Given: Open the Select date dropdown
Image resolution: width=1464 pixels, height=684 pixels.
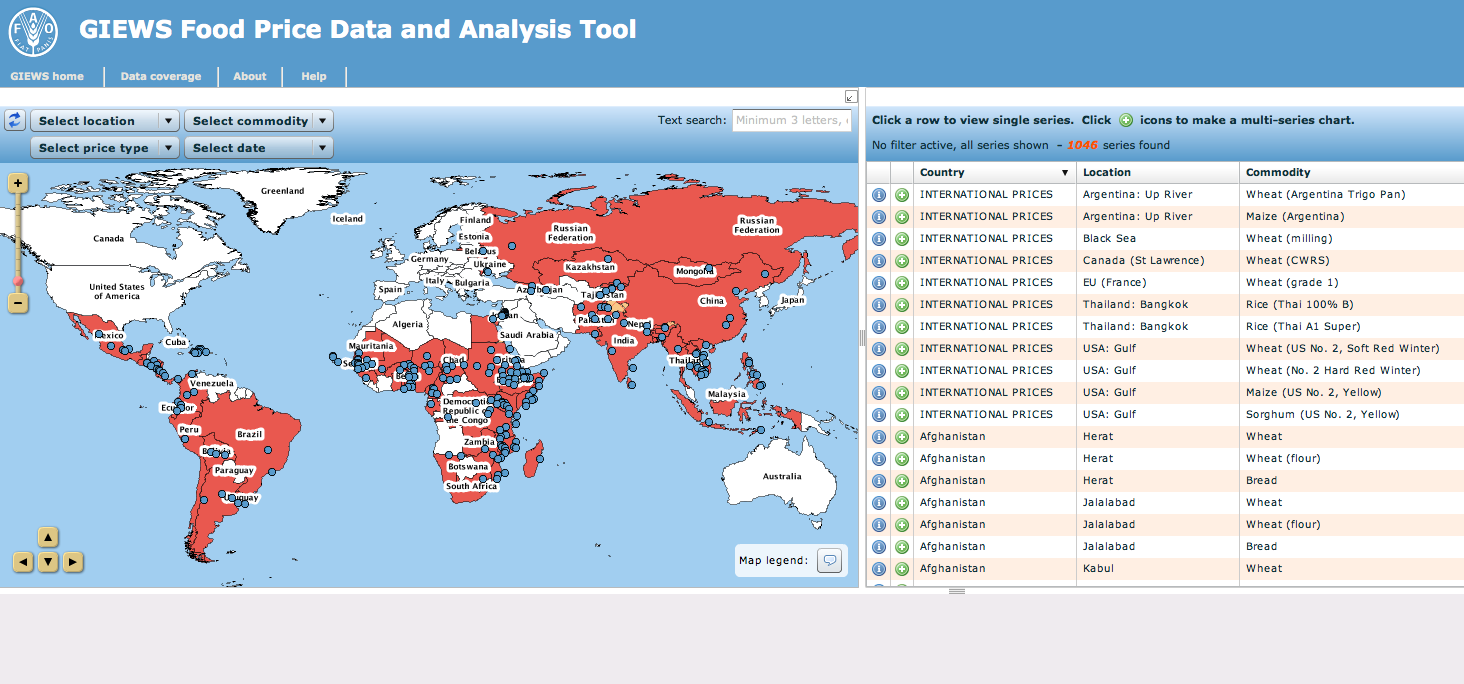Looking at the screenshot, I should tap(258, 148).
